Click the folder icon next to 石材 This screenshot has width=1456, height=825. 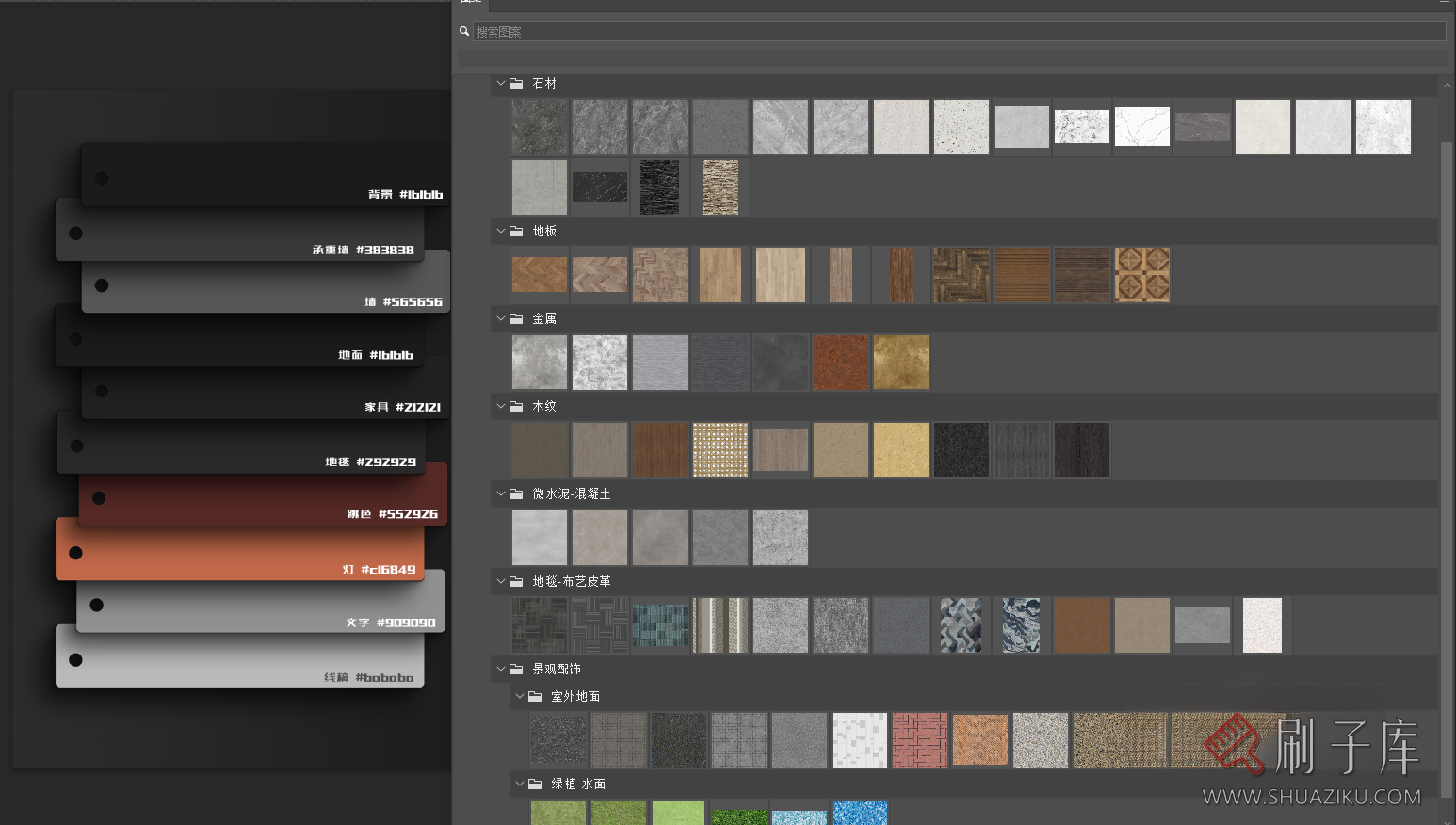tap(516, 83)
